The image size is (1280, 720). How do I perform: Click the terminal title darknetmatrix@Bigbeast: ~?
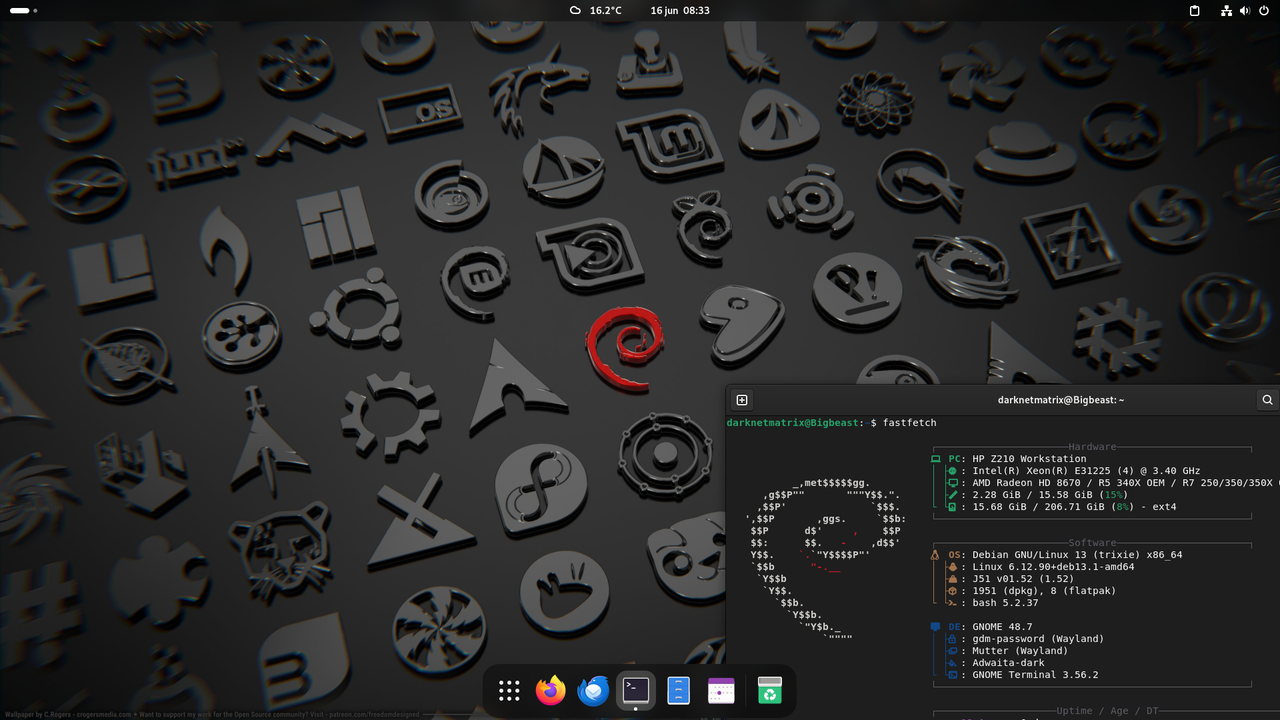[1061, 400]
